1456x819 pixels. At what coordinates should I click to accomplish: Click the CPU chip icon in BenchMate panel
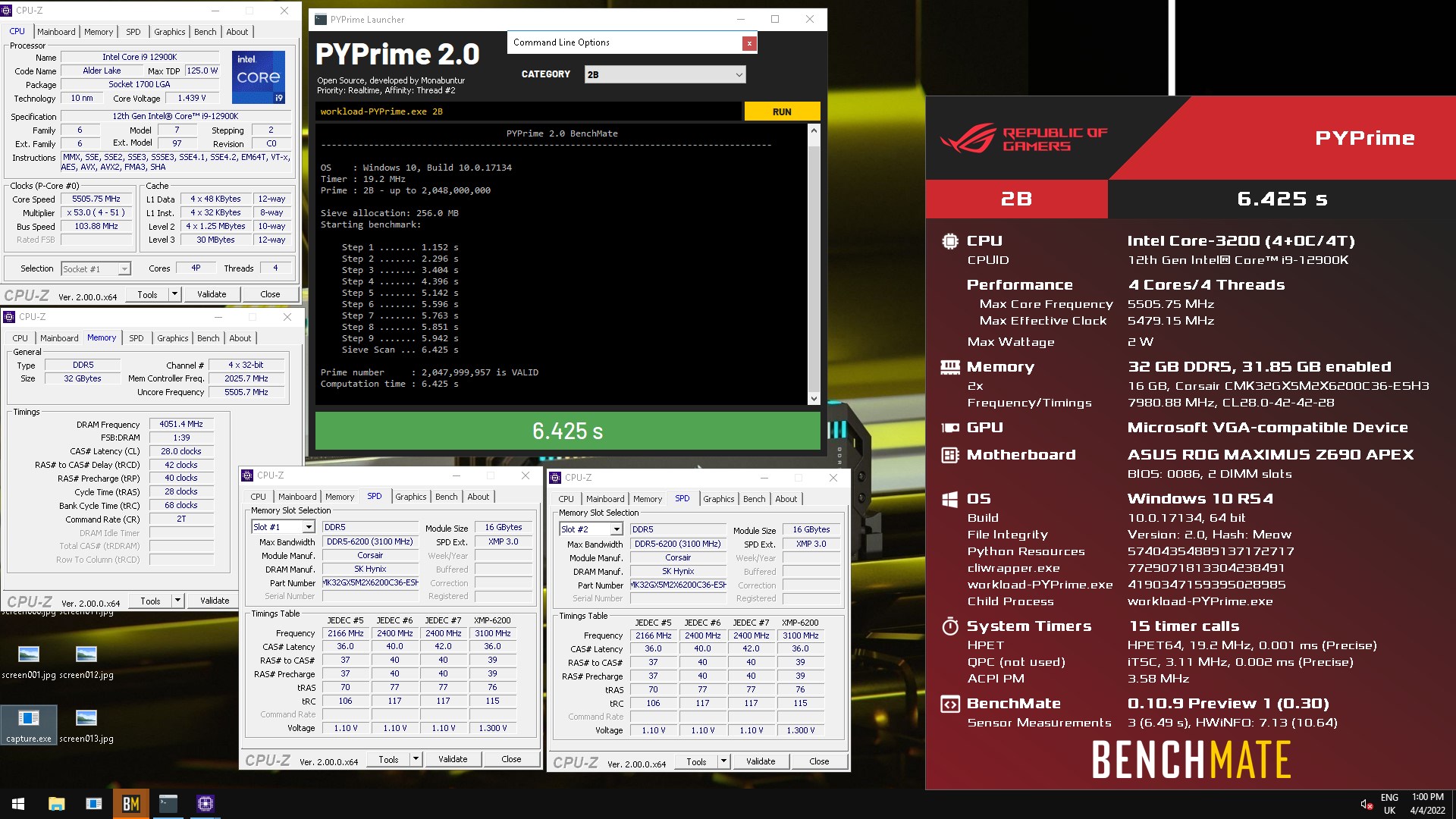[949, 241]
